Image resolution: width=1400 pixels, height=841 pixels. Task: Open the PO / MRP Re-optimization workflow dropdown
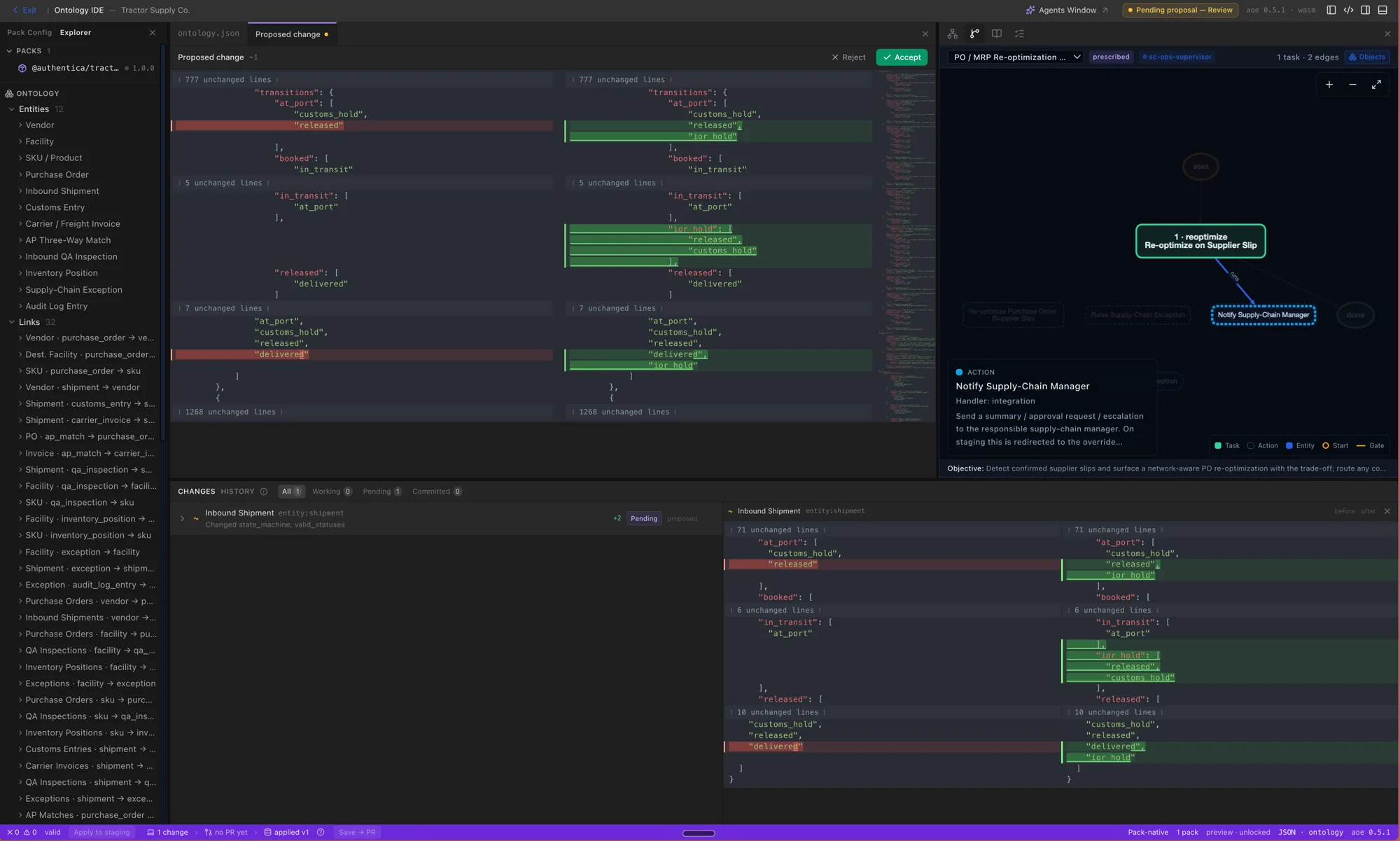pos(1016,57)
